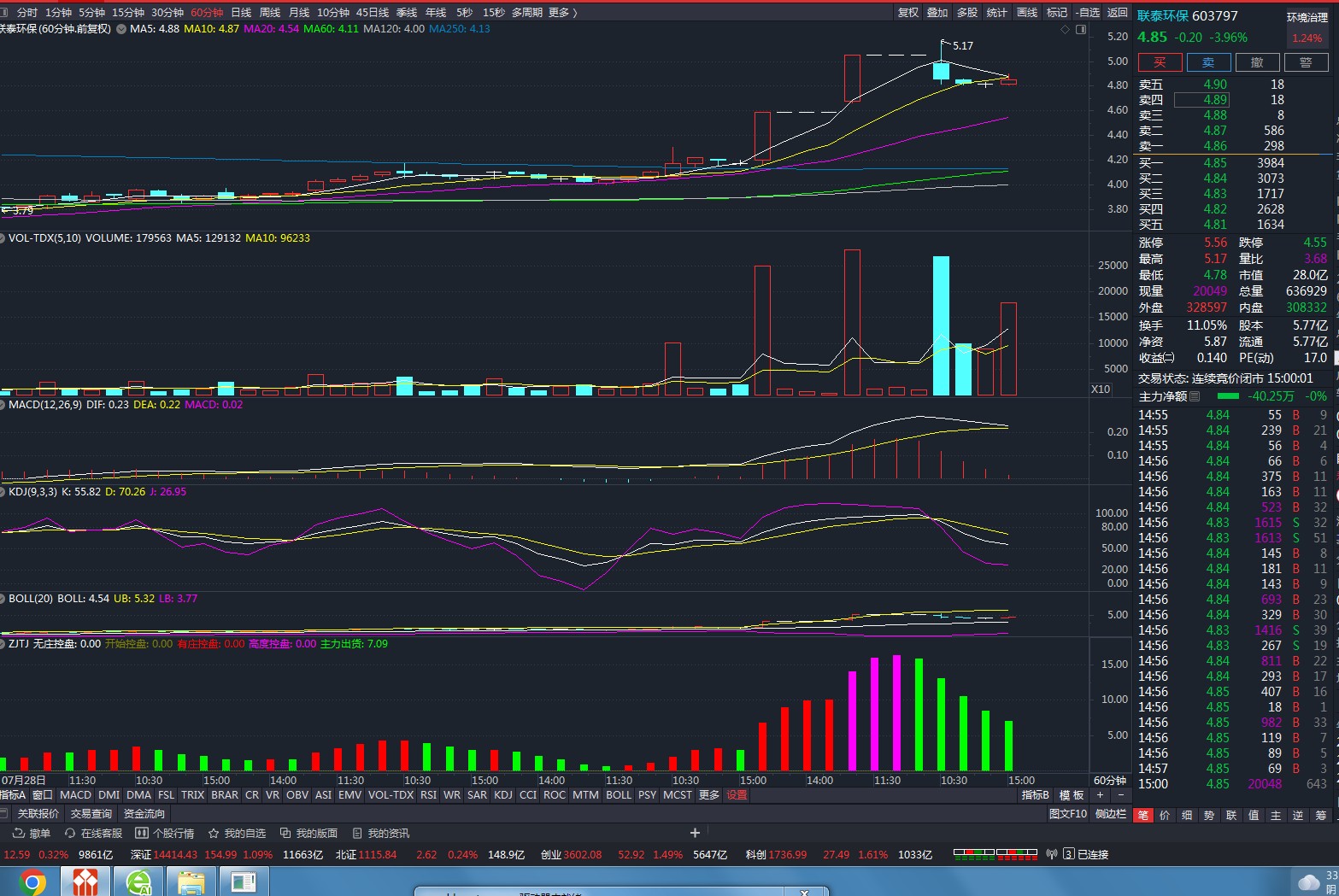Viewport: 1339px width, 896px height.
Task: Click the circle icon beside ZJTJ indicator label
Action: tap(3, 644)
